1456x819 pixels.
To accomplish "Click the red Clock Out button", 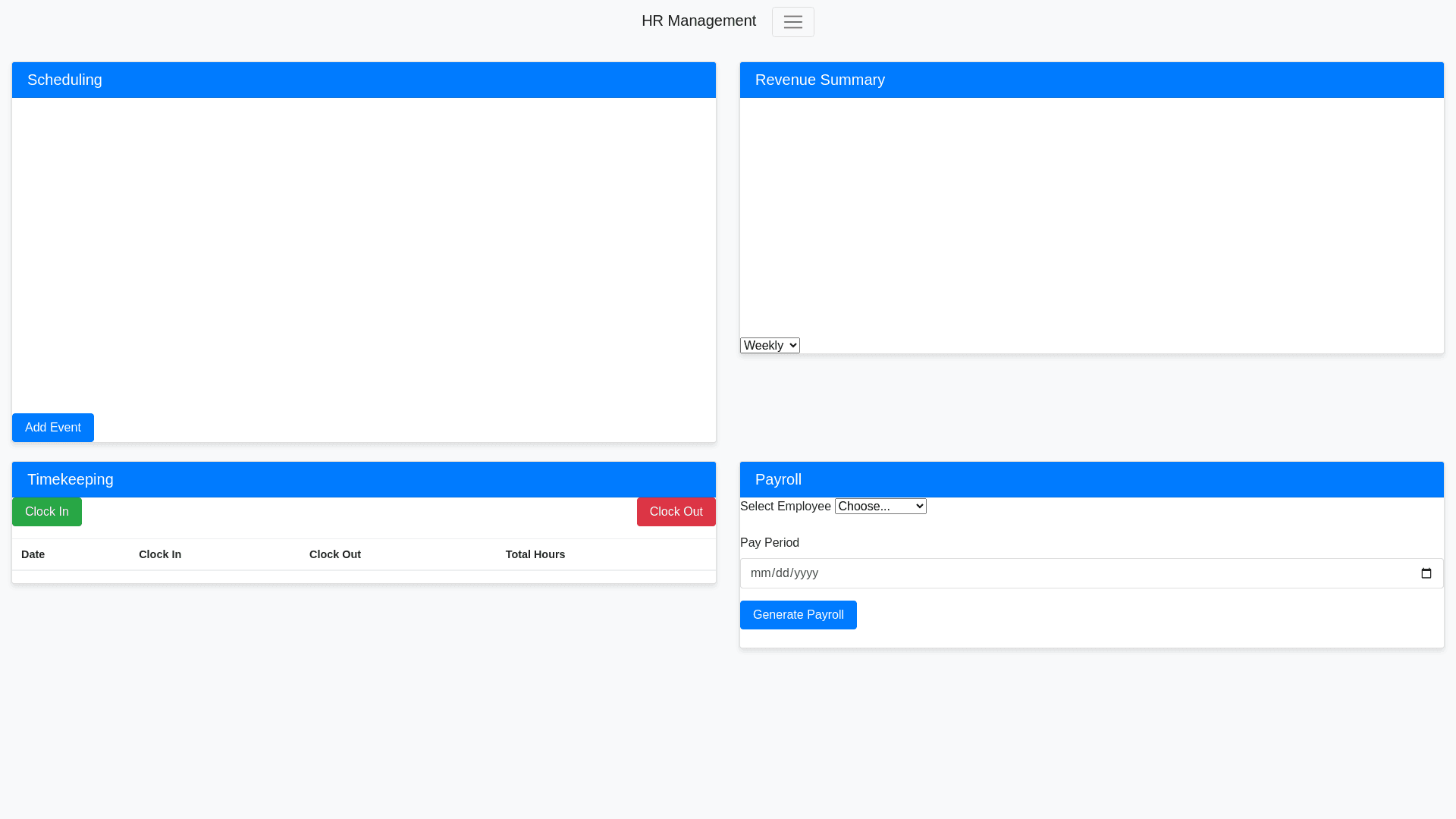I will tap(676, 511).
